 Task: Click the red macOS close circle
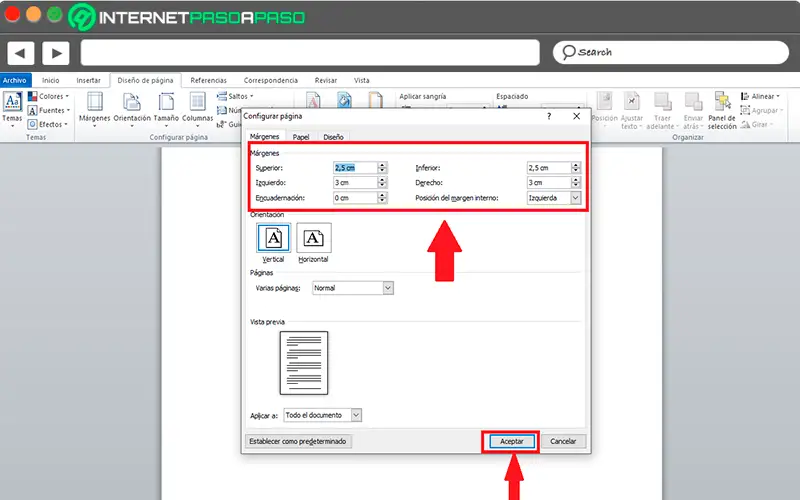pyautogui.click(x=12, y=14)
